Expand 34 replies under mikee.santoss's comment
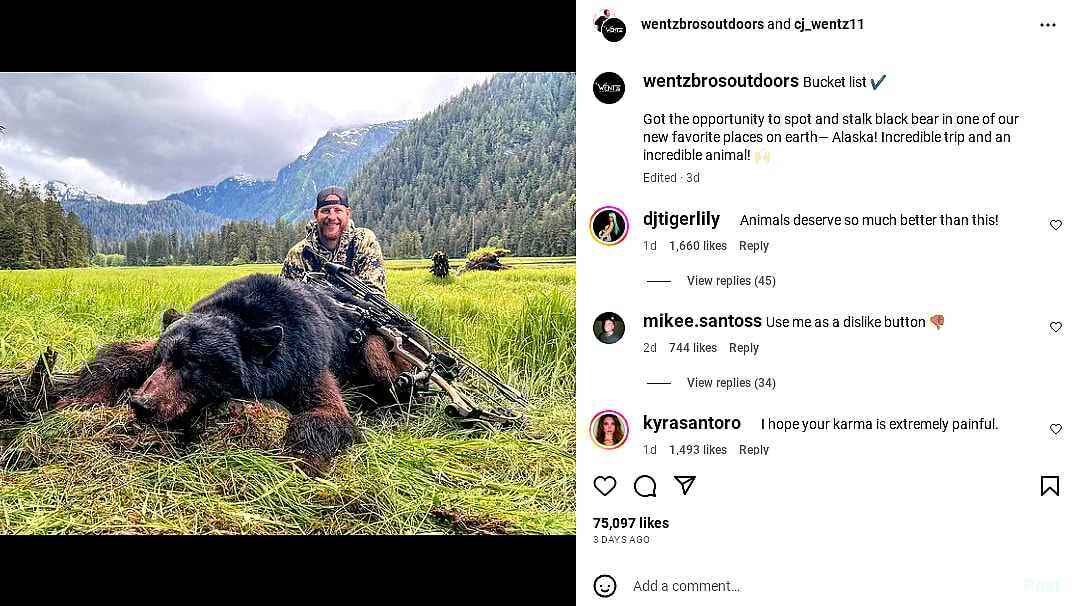 pos(730,383)
